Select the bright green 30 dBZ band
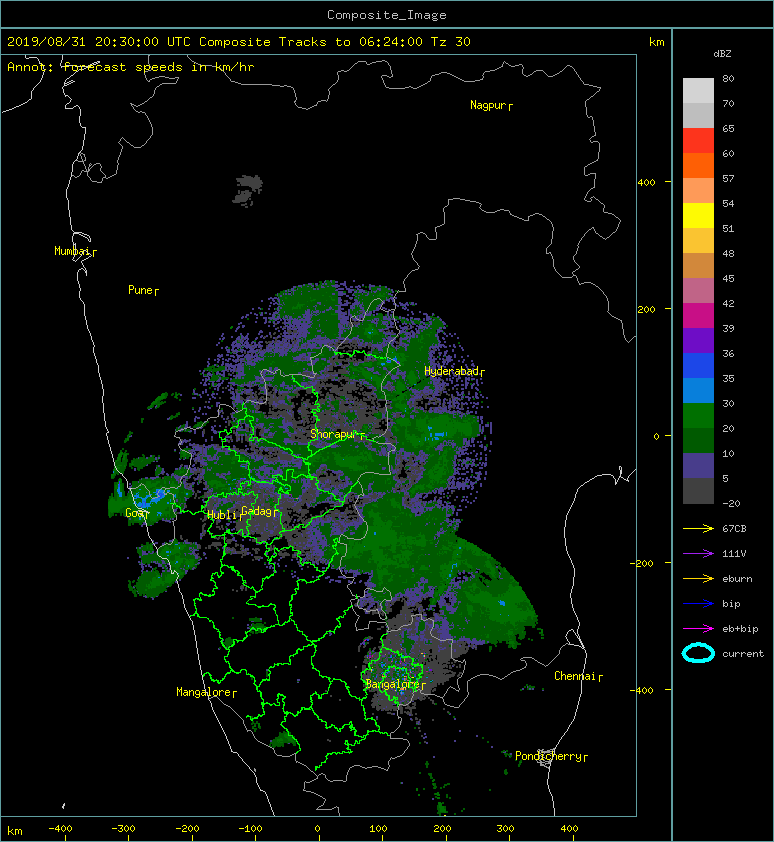The height and width of the screenshot is (842, 774). (698, 415)
